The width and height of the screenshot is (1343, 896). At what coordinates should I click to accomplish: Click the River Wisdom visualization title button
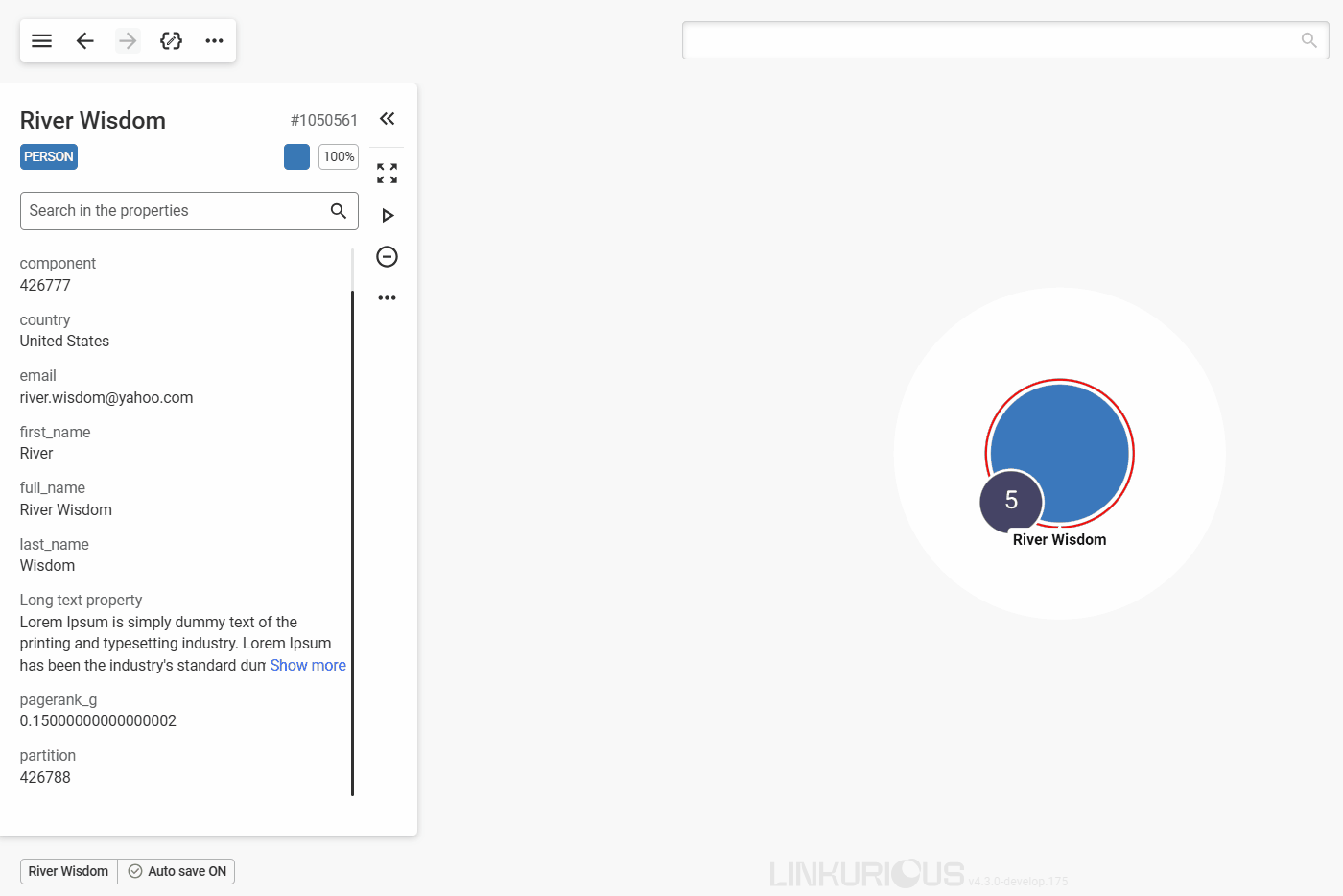[x=68, y=871]
